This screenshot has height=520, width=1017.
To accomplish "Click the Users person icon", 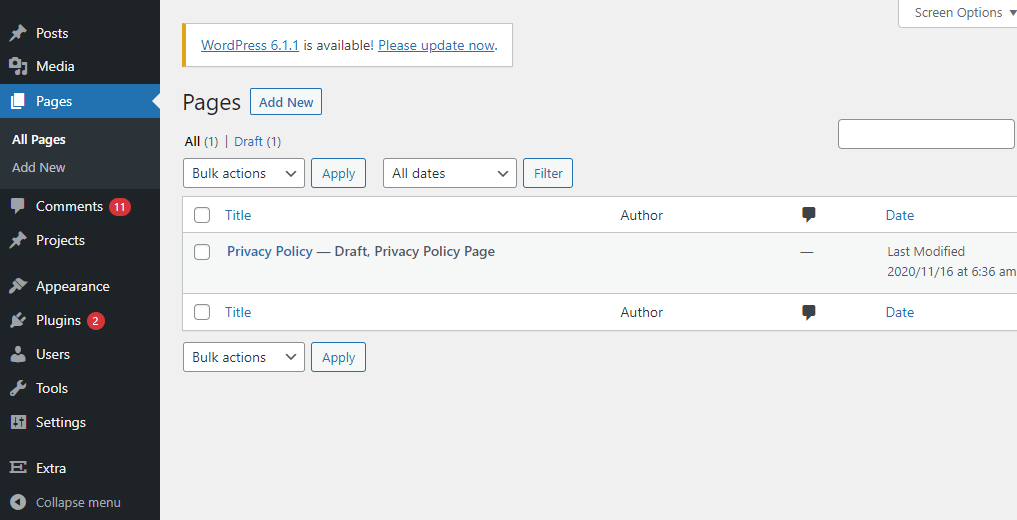I will coord(18,354).
